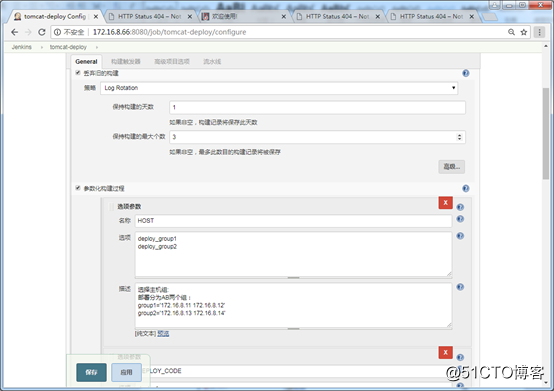Open the help icon beside the HOST name field

point(460,219)
